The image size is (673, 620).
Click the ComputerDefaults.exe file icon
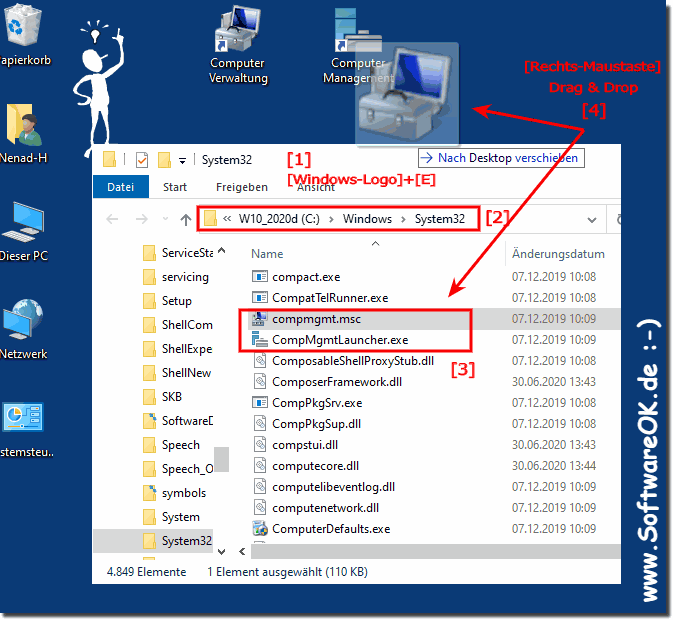pyautogui.click(x=260, y=529)
